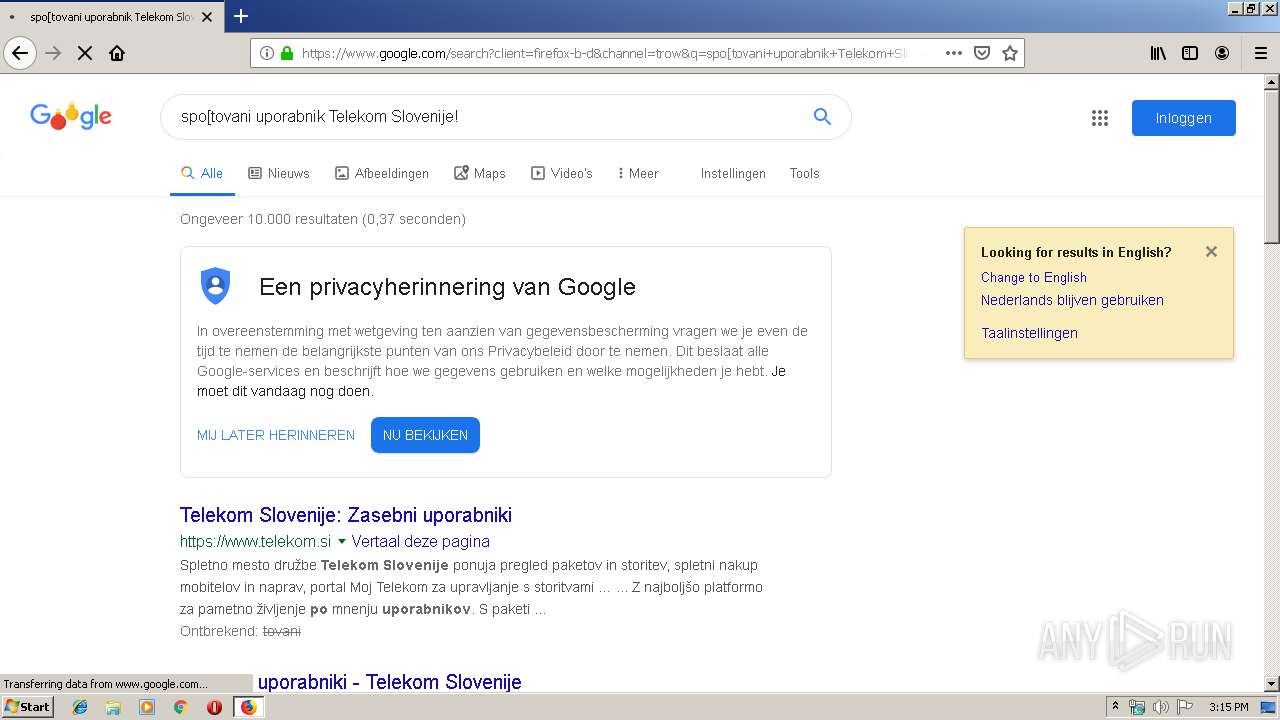Open media player from taskbar
Viewport: 1280px width, 720px height.
(147, 707)
